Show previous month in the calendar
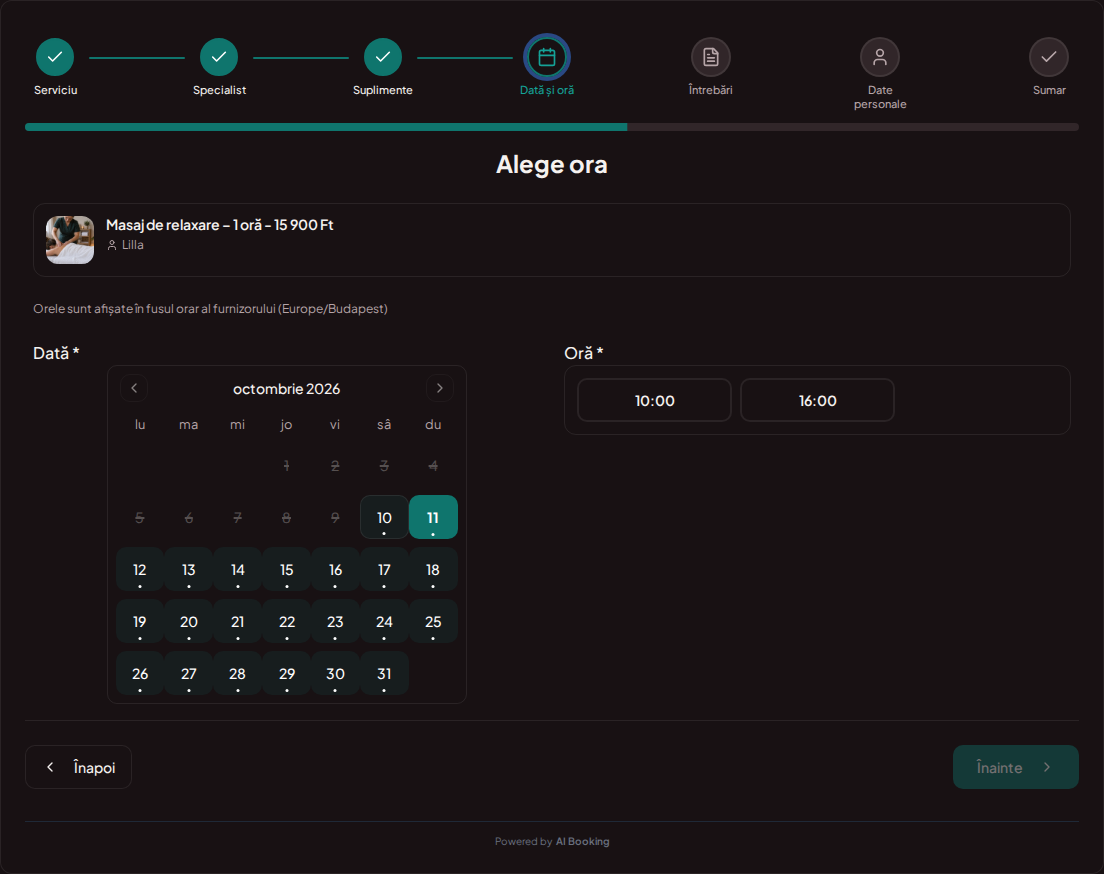The height and width of the screenshot is (874, 1104). pos(134,388)
